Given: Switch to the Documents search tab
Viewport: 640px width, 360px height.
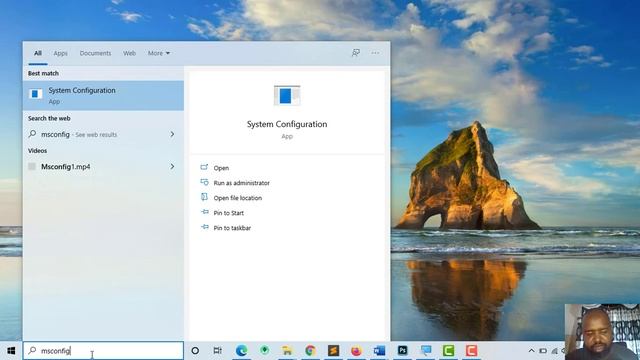Looking at the screenshot, I should click(95, 53).
